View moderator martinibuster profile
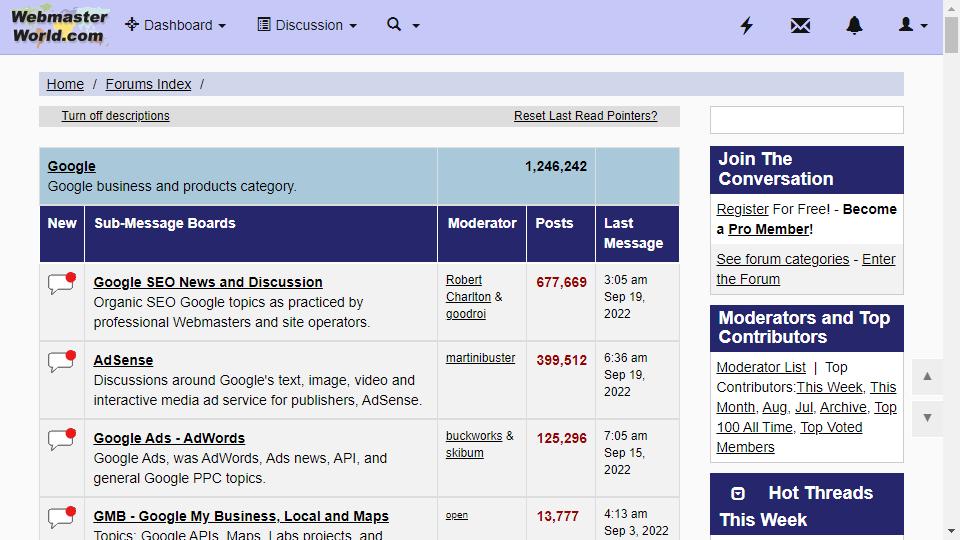The height and width of the screenshot is (540, 960). coord(480,358)
